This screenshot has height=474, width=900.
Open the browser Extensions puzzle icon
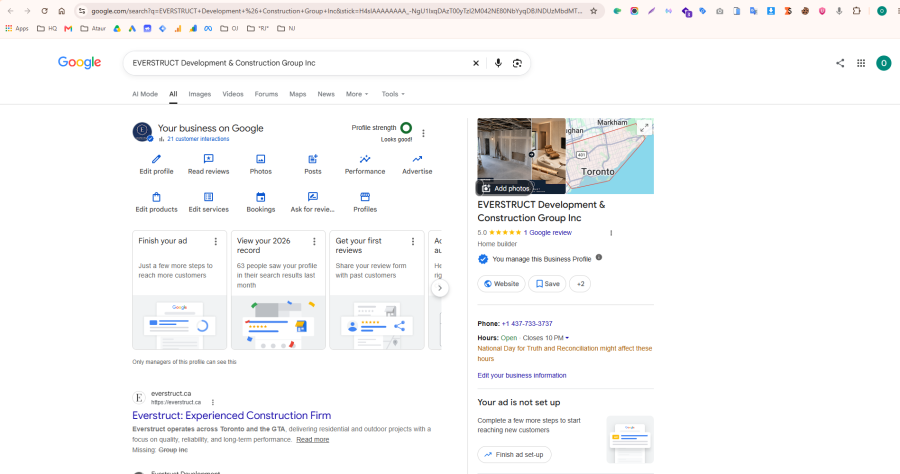pyautogui.click(x=856, y=11)
